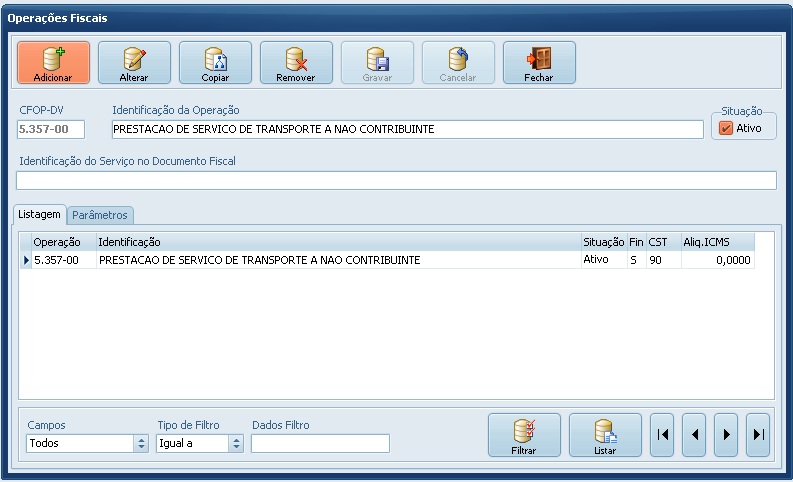793x482 pixels.
Task: Jump to the last record
Action: coord(758,435)
